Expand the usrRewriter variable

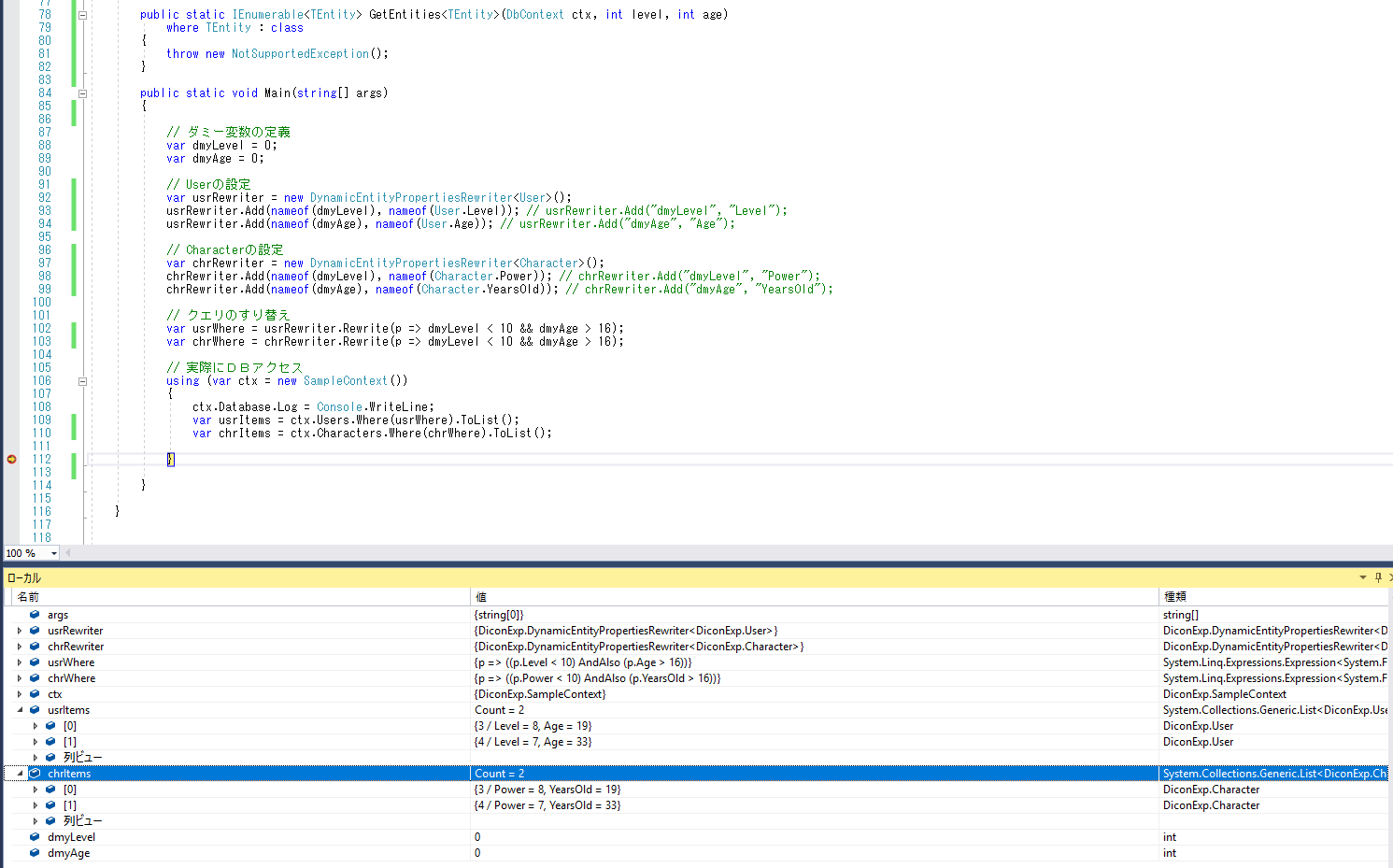click(20, 631)
